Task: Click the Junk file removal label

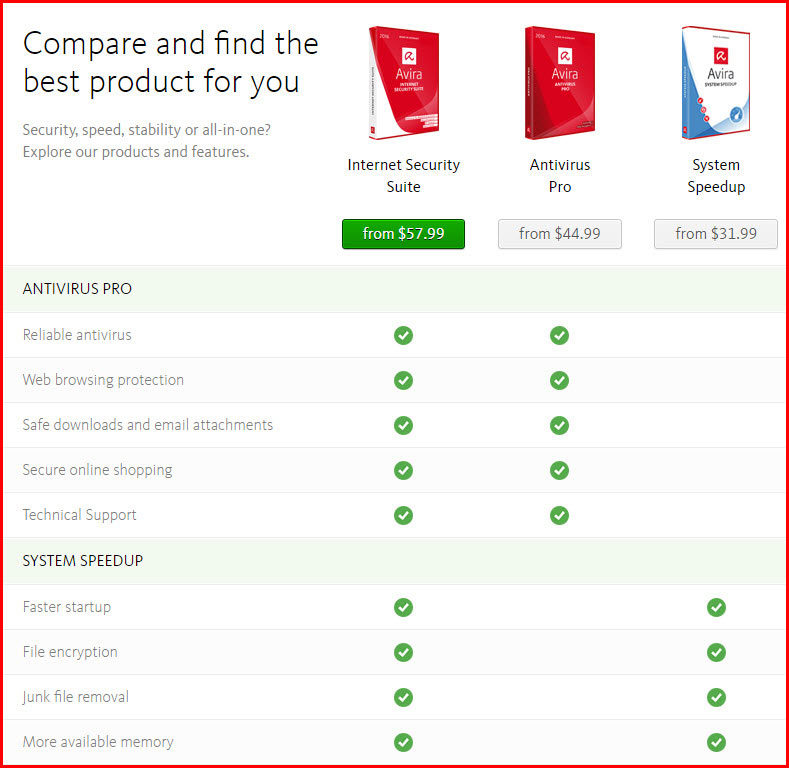Action: pyautogui.click(x=75, y=697)
